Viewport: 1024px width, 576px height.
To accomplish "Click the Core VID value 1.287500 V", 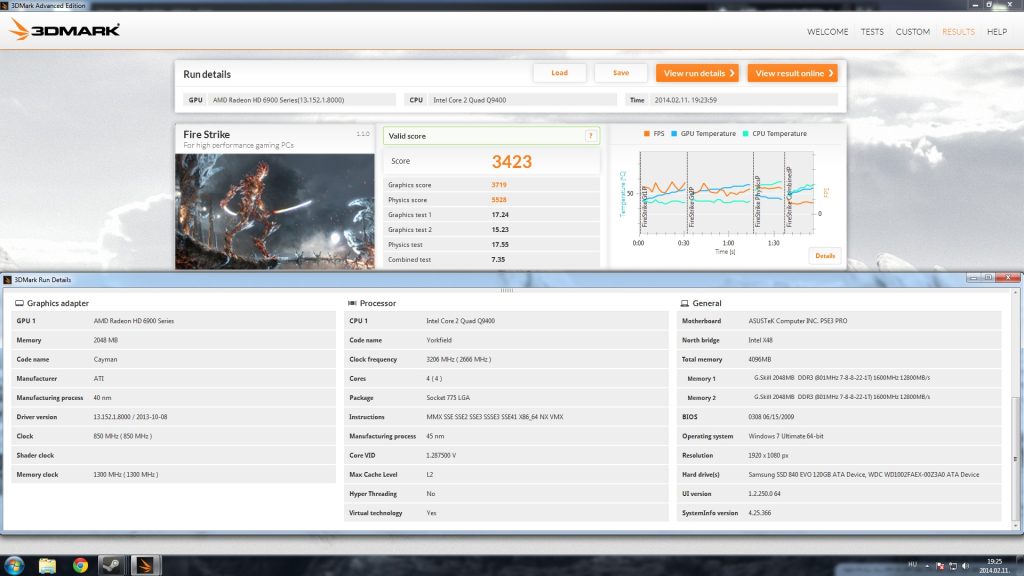I will pyautogui.click(x=441, y=455).
